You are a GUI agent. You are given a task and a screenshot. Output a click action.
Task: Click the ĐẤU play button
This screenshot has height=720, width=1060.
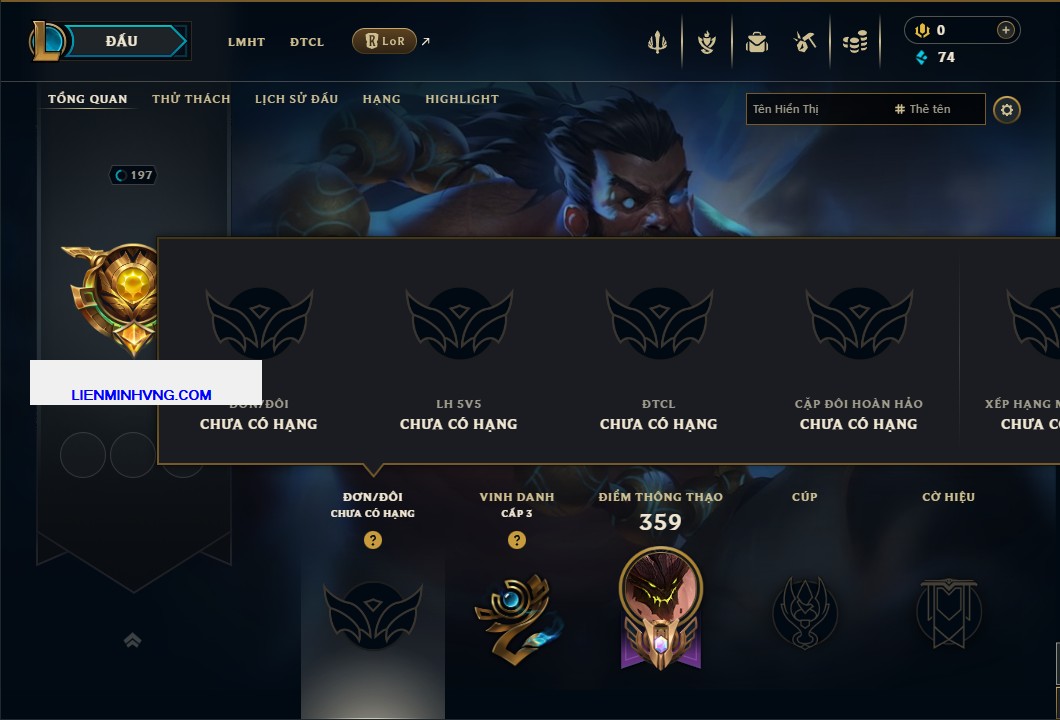(122, 41)
